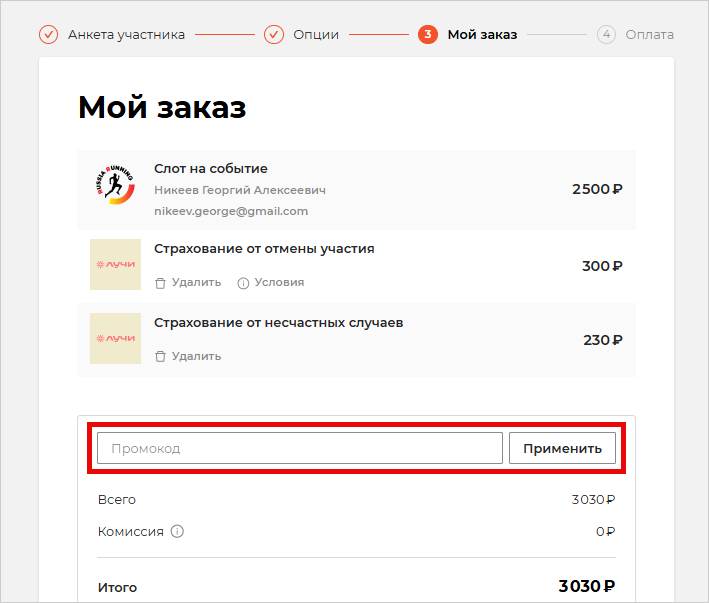Click the Всего label
The image size is (709, 603).
click(x=117, y=499)
